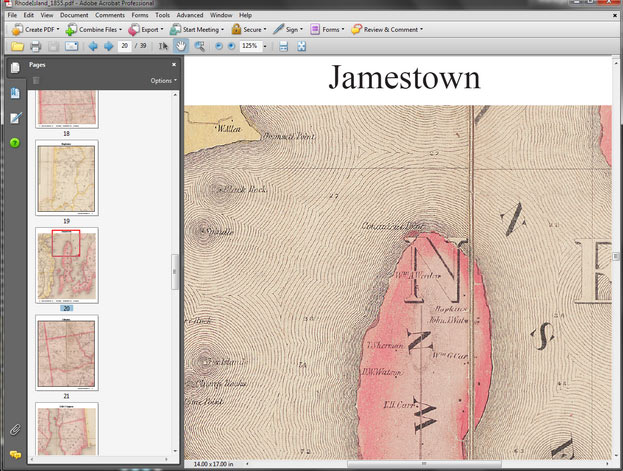This screenshot has height=471, width=623.
Task: Click the scrolling pages view icon
Action: [283, 47]
